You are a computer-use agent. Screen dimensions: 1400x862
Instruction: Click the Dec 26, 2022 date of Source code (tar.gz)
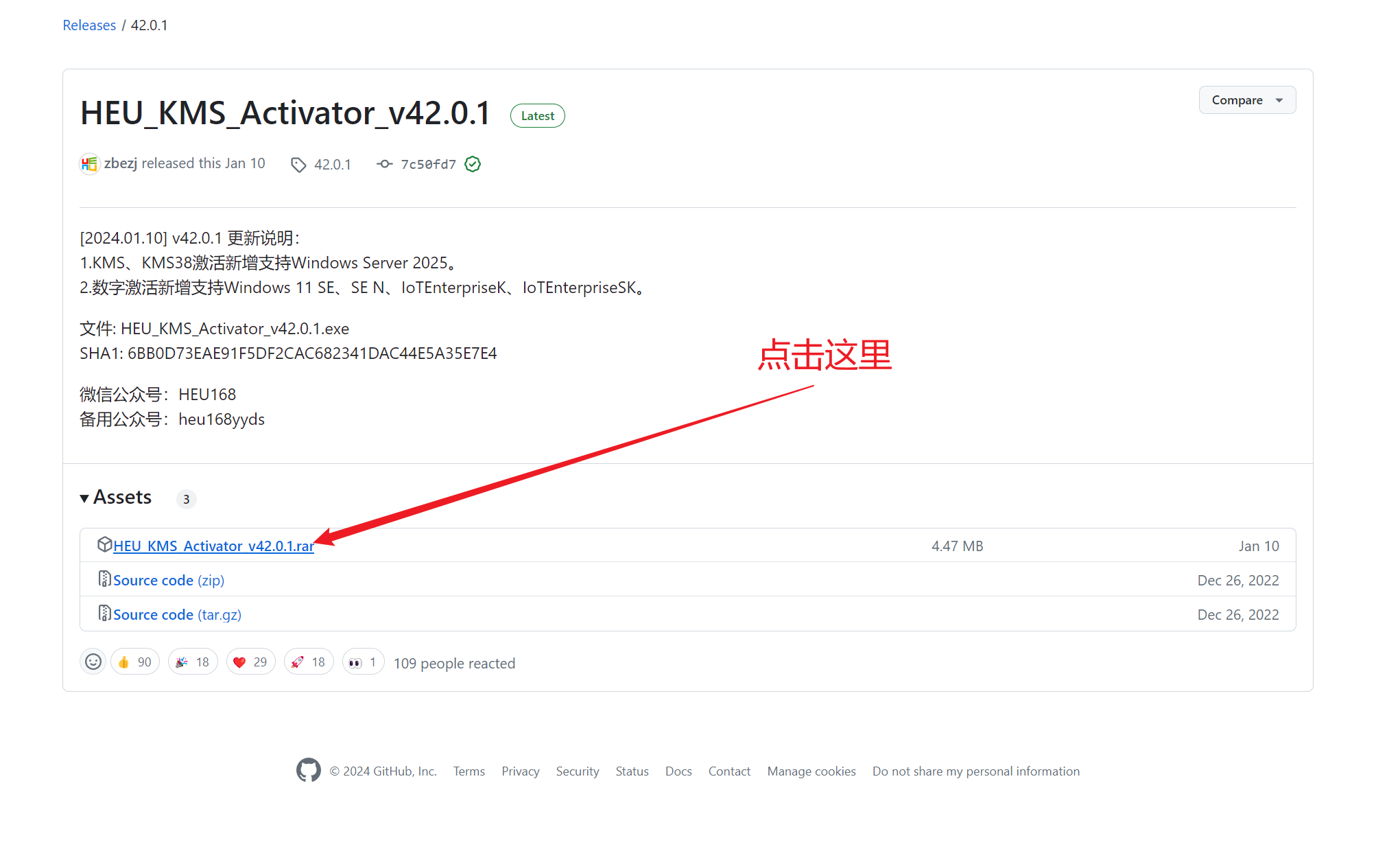click(x=1238, y=615)
